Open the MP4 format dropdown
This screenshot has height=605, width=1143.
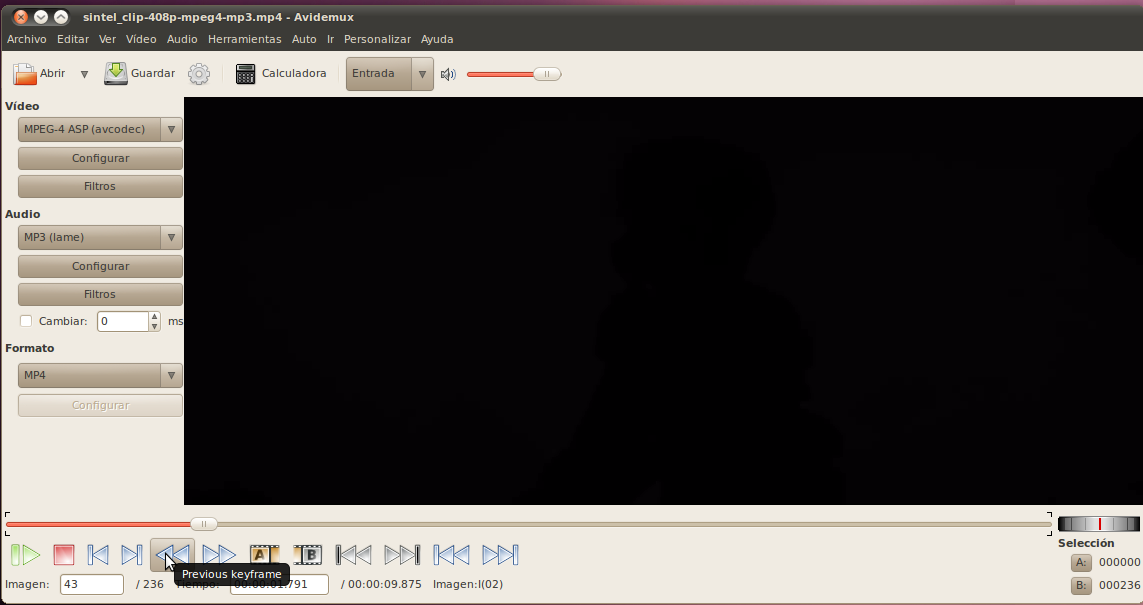coord(100,375)
